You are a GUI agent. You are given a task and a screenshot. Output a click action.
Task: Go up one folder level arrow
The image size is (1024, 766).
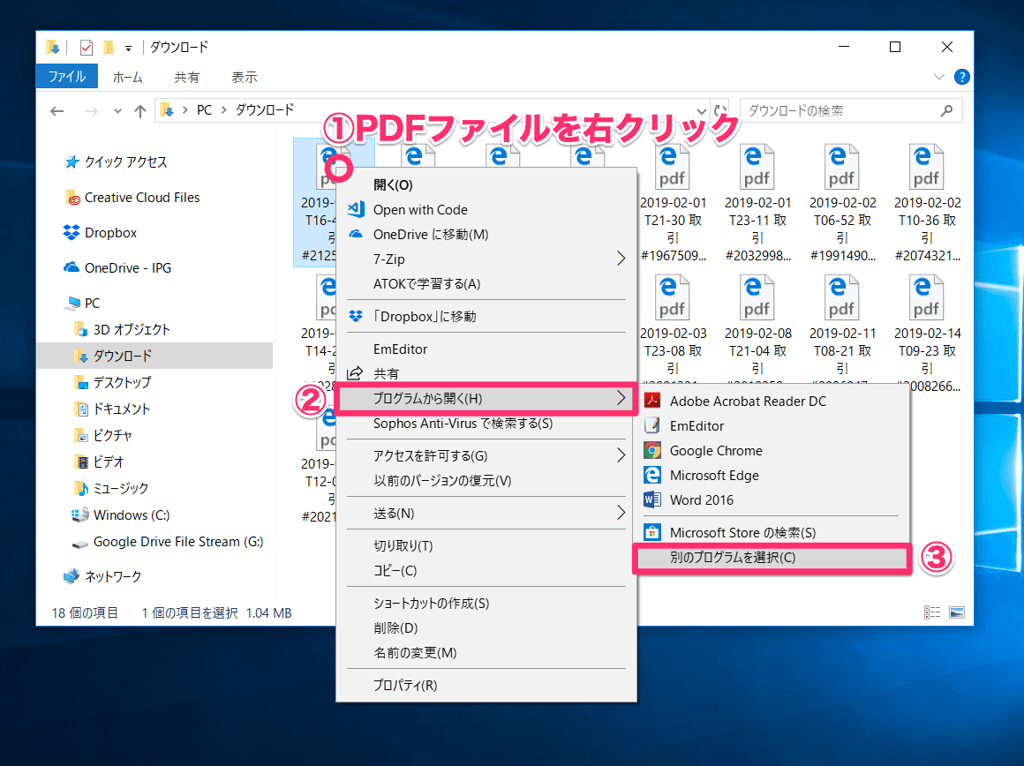click(140, 111)
